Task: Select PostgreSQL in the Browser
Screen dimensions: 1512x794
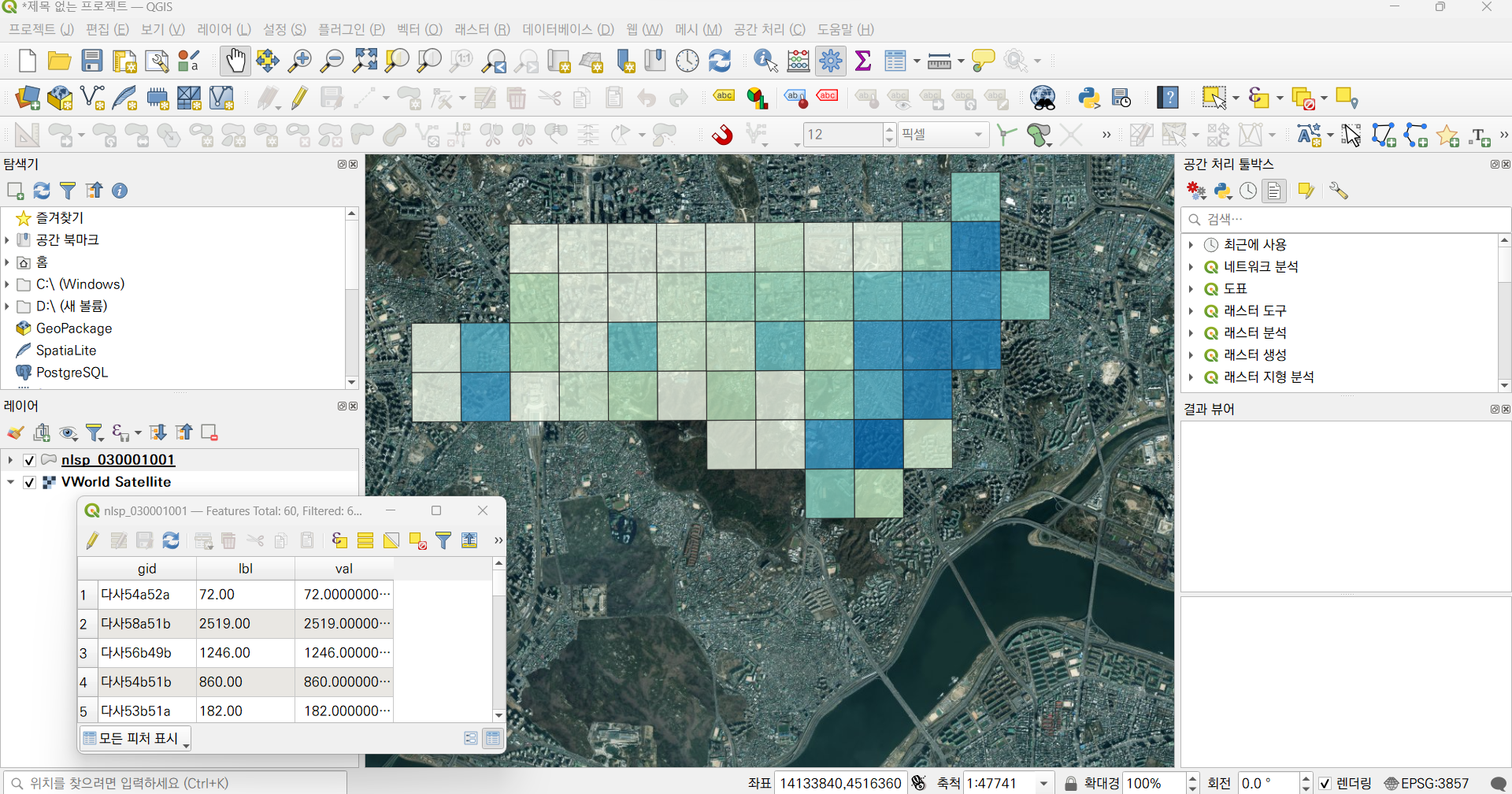Action: [72, 373]
